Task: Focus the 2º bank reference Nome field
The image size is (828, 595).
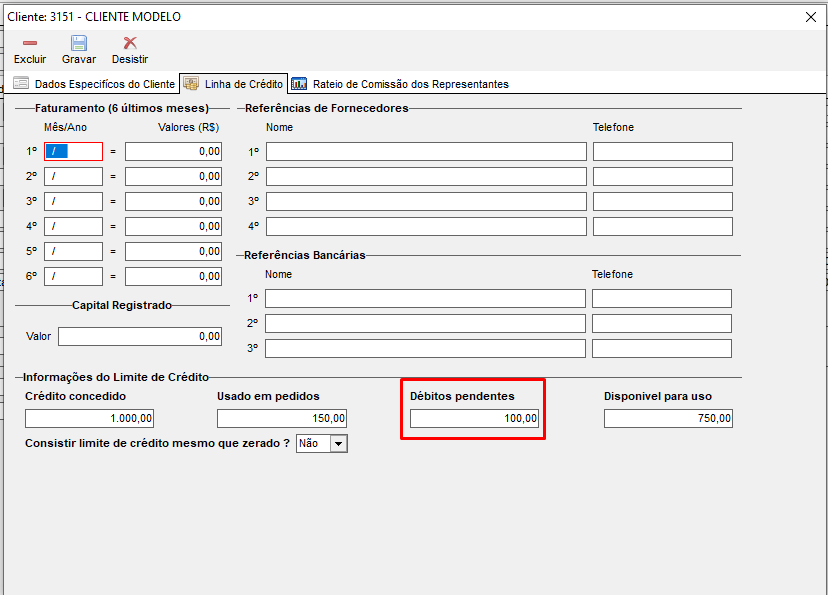Action: pyautogui.click(x=425, y=324)
